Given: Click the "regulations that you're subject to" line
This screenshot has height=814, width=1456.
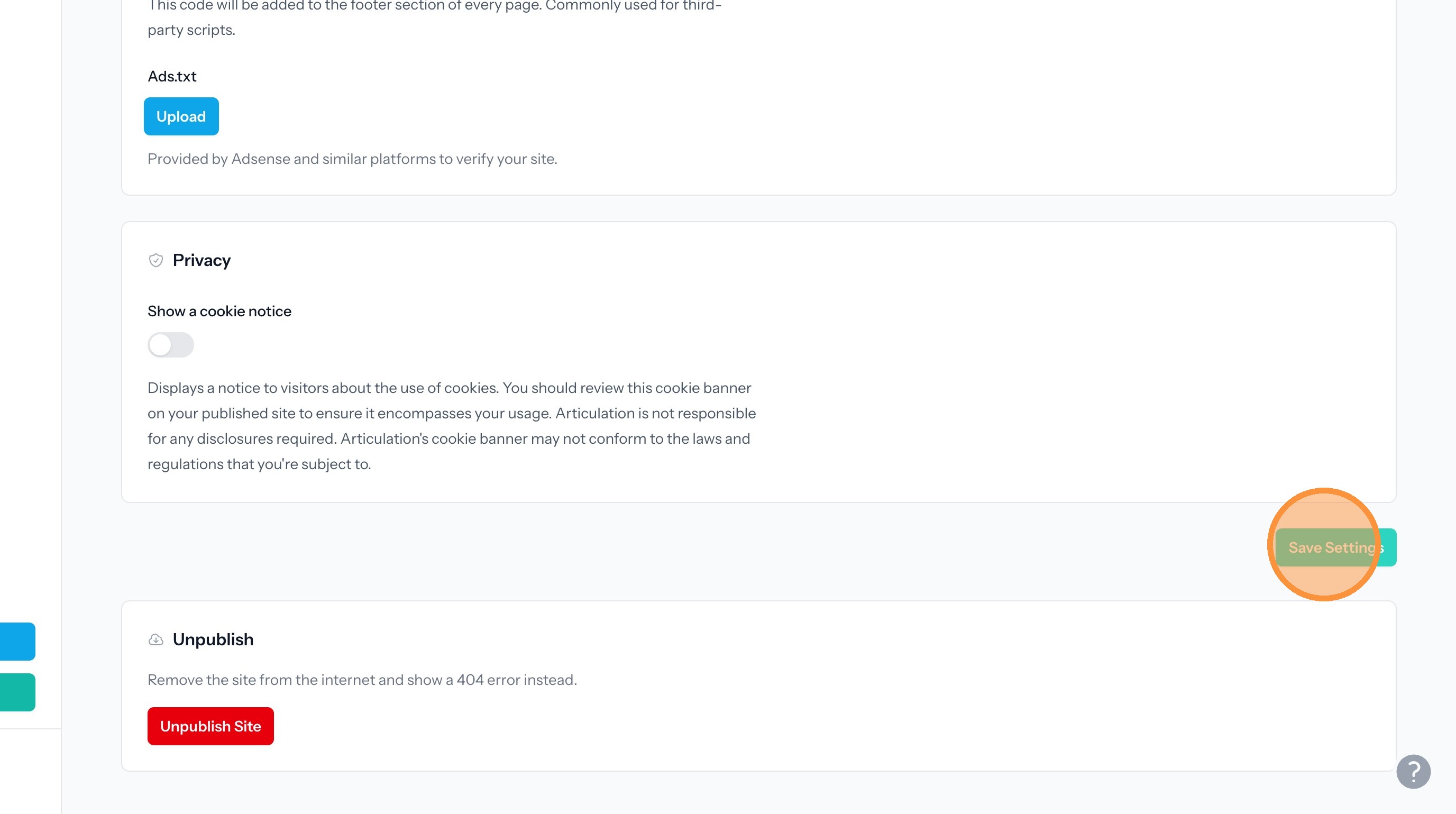Looking at the screenshot, I should tap(259, 464).
